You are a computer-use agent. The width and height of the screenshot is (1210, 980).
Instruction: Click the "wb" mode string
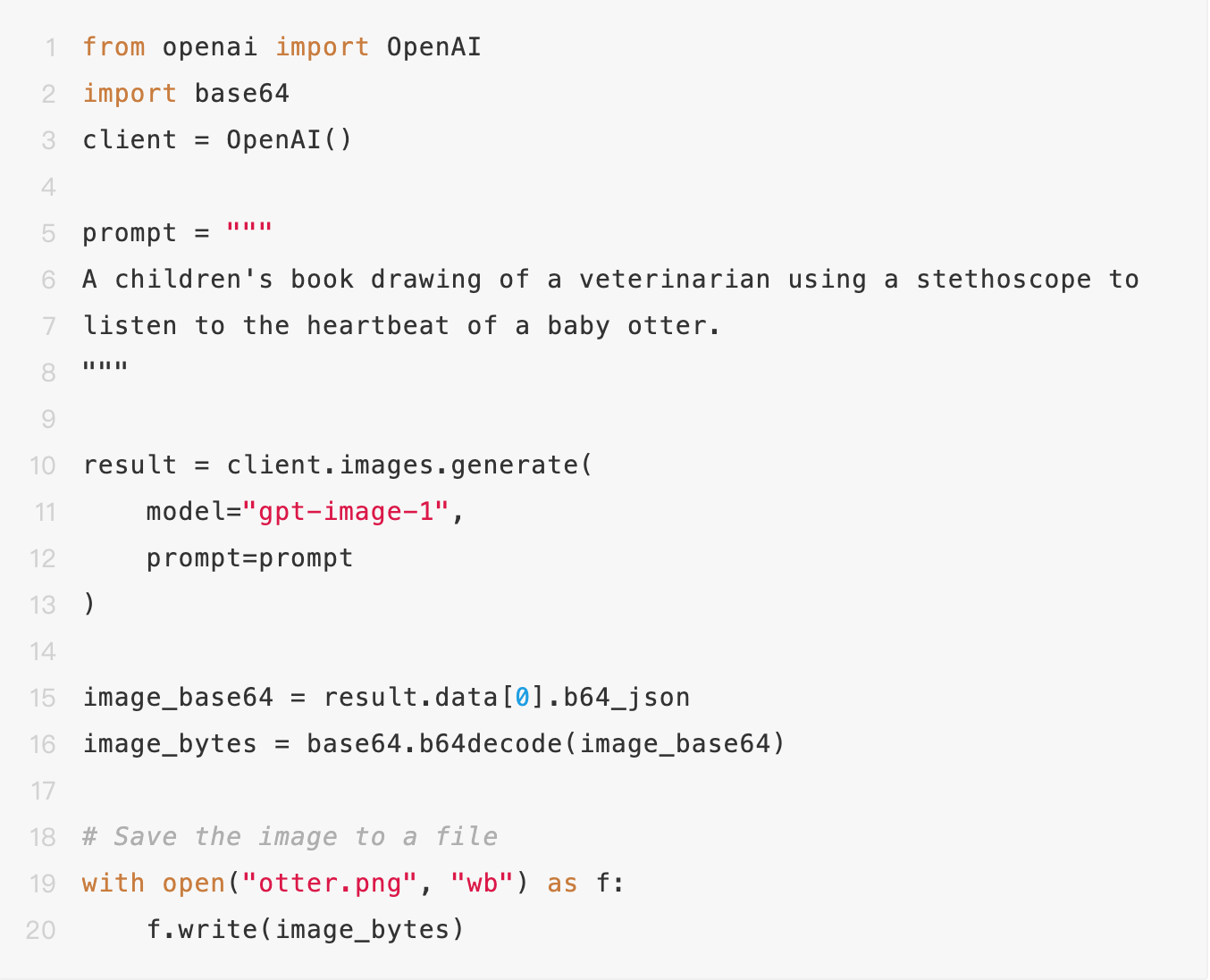(482, 884)
